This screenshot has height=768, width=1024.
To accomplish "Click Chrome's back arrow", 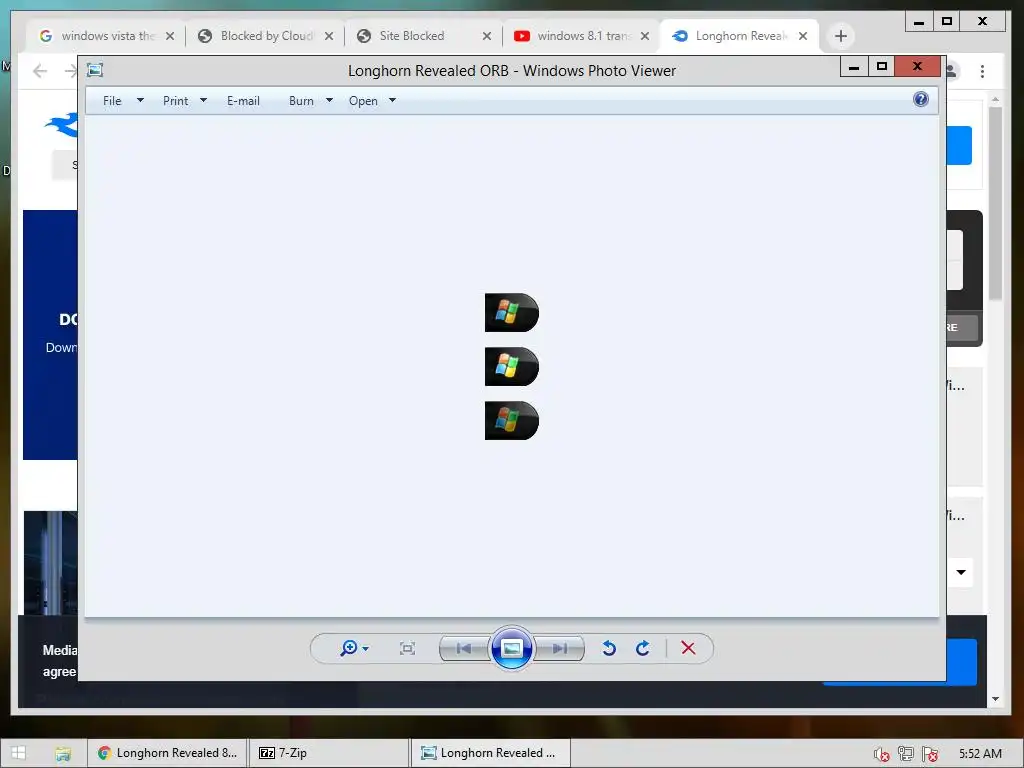I will (40, 71).
